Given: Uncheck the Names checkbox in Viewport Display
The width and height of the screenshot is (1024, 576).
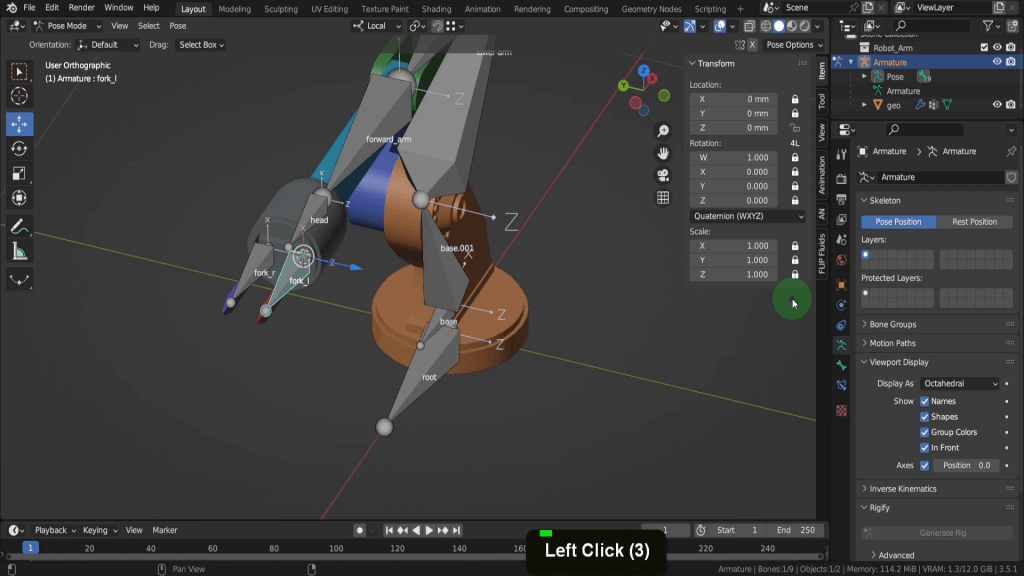Looking at the screenshot, I should 924,401.
